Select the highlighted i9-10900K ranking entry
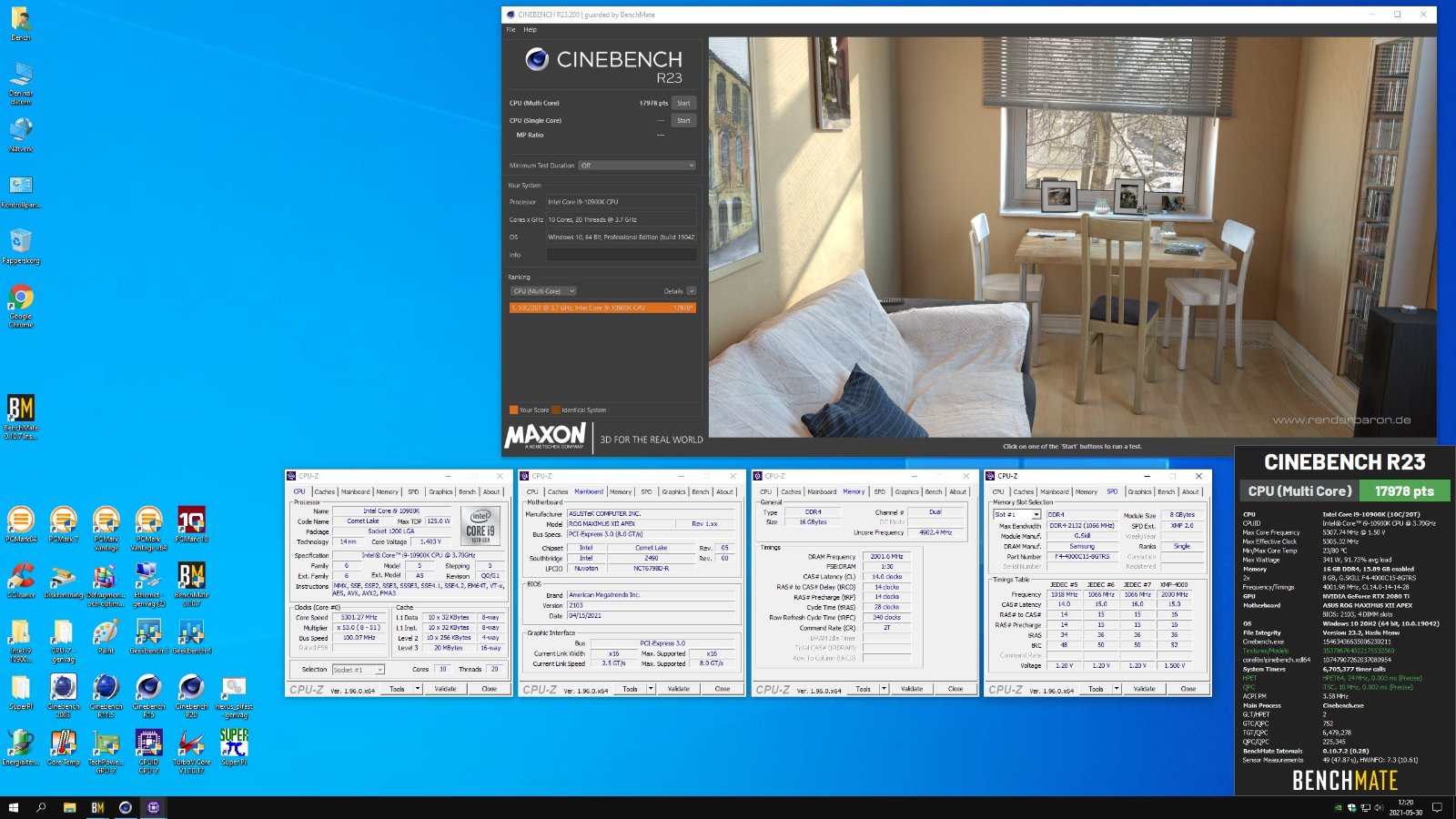 click(x=602, y=308)
